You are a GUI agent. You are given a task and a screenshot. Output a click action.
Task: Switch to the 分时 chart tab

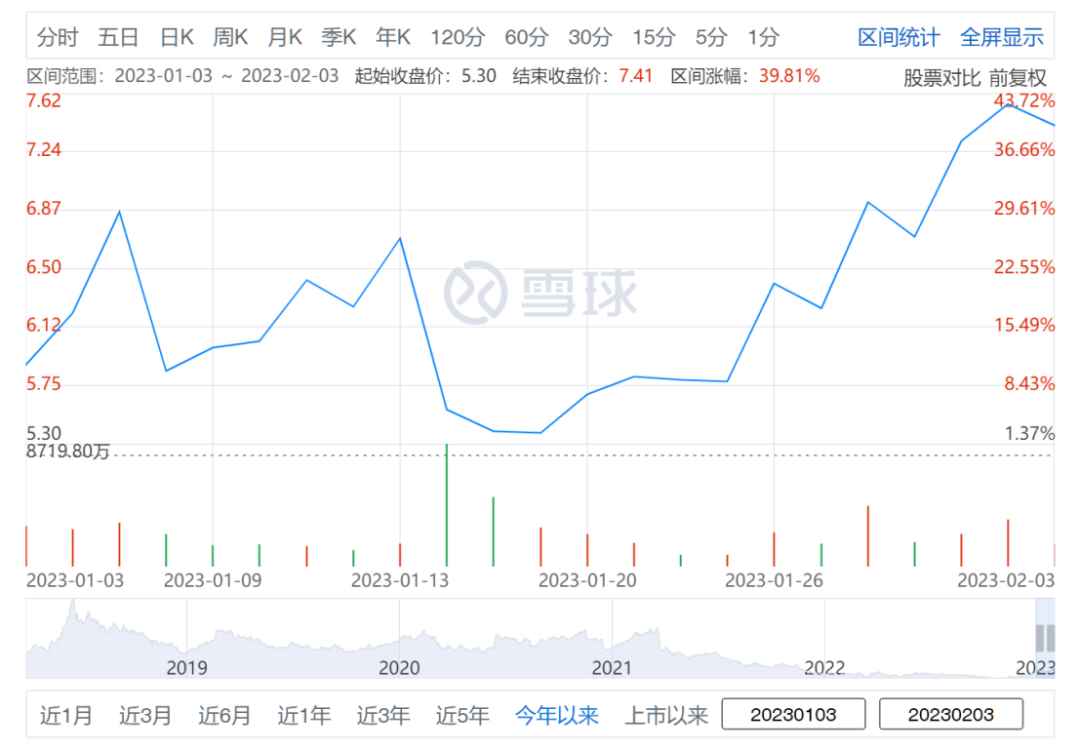[57, 37]
